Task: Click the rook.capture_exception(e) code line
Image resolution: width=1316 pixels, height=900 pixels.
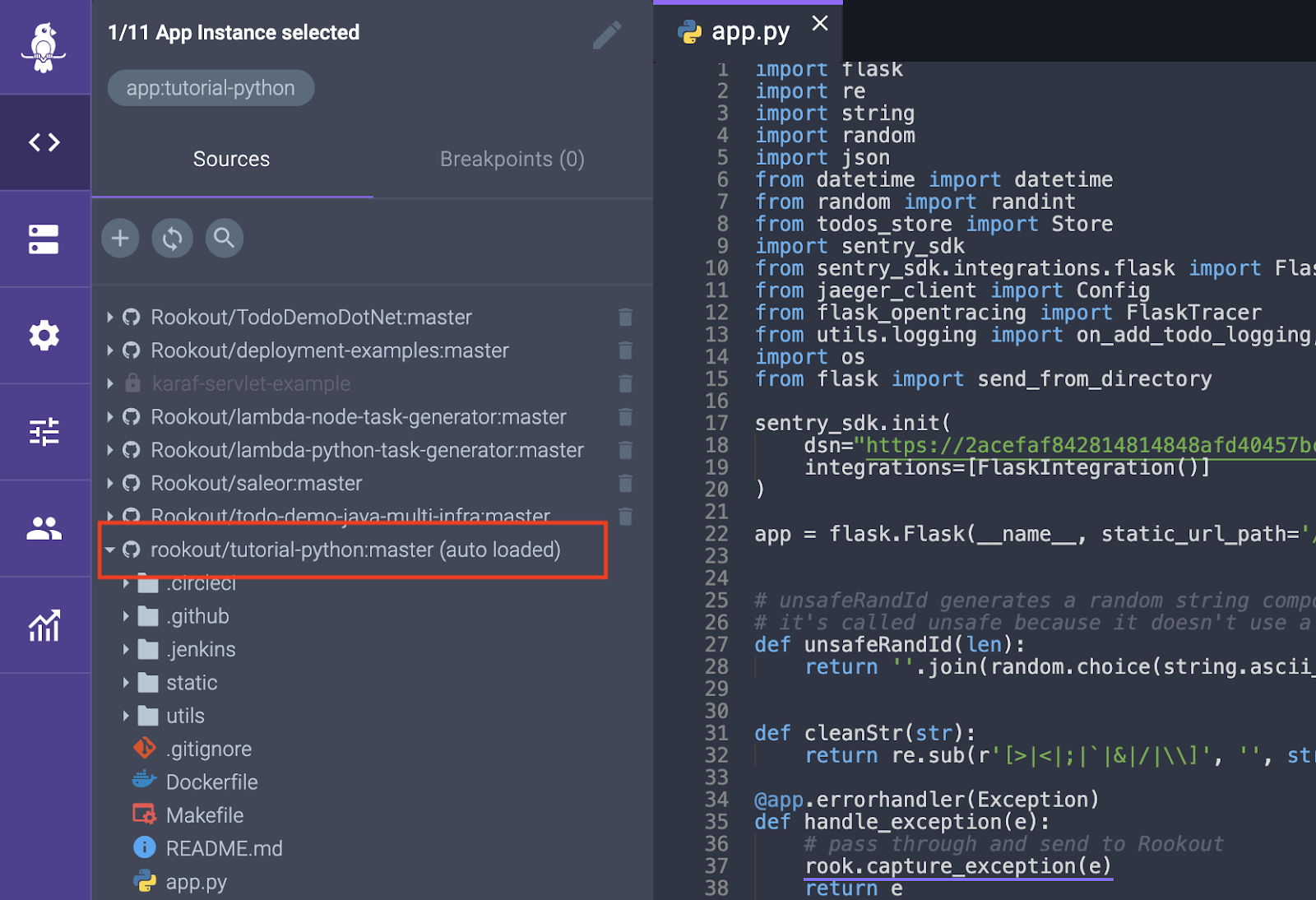Action: (957, 866)
